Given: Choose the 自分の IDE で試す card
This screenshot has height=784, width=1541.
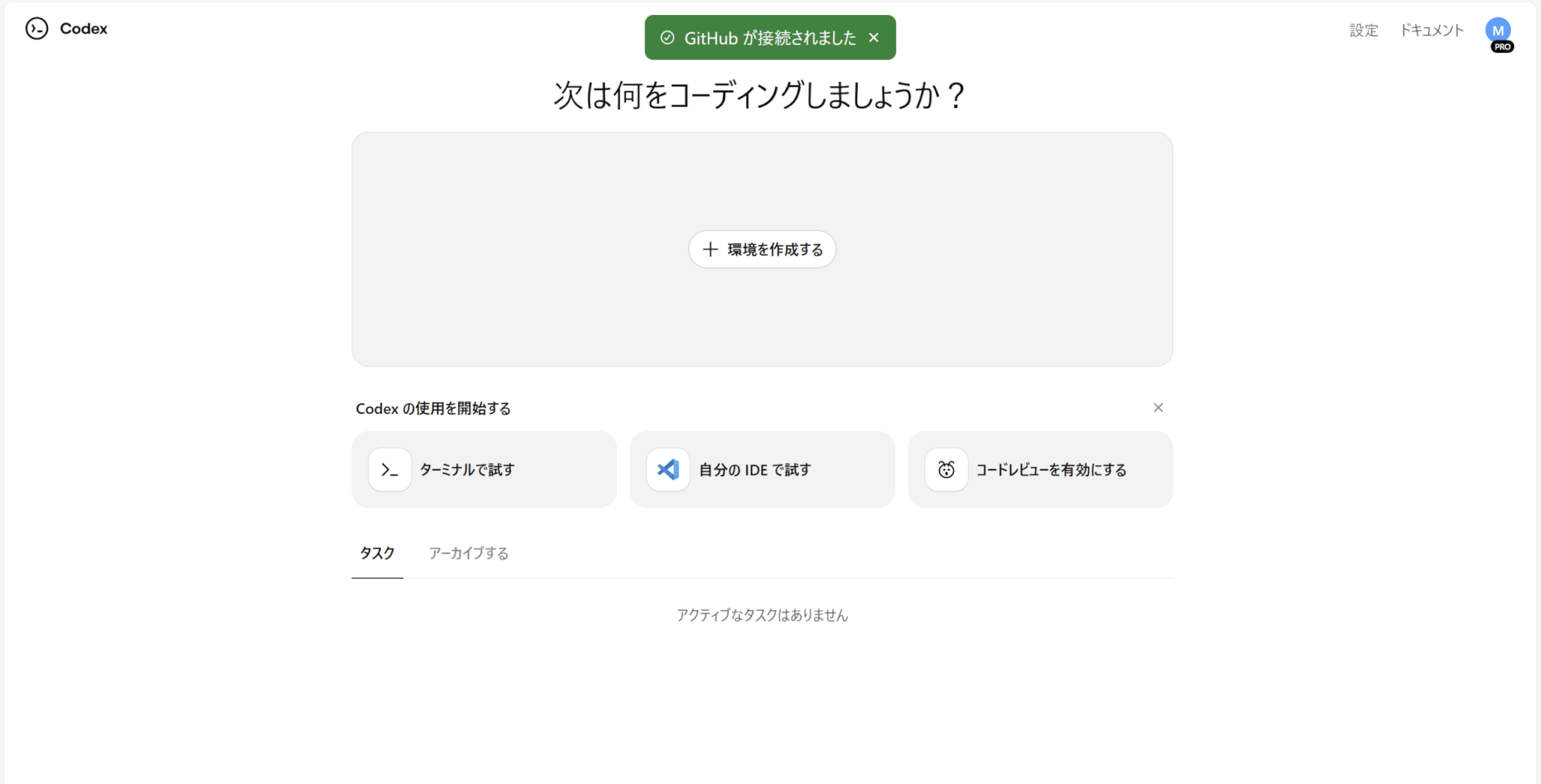Looking at the screenshot, I should pyautogui.click(x=762, y=469).
